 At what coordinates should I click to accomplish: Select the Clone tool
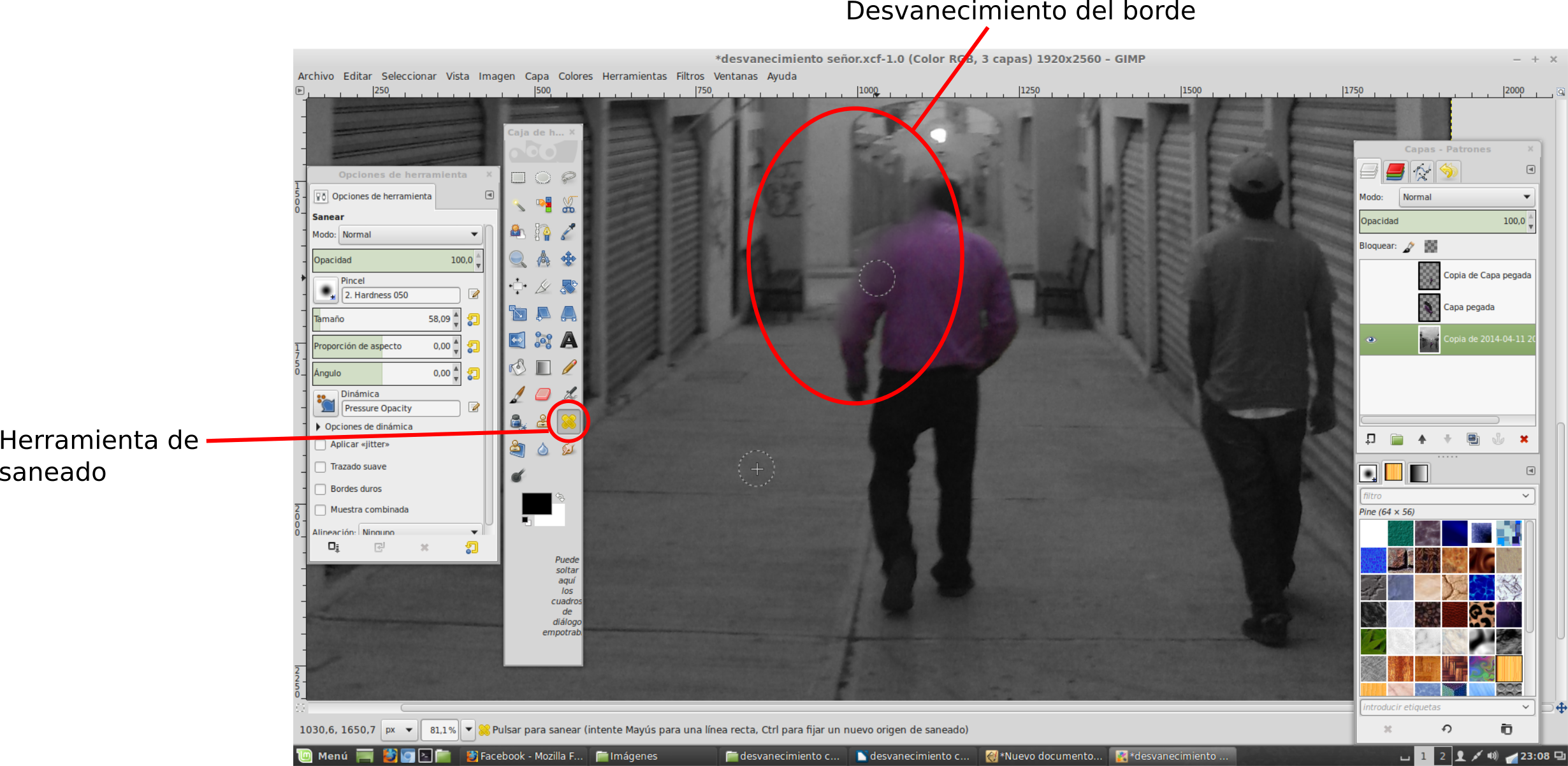[x=543, y=422]
